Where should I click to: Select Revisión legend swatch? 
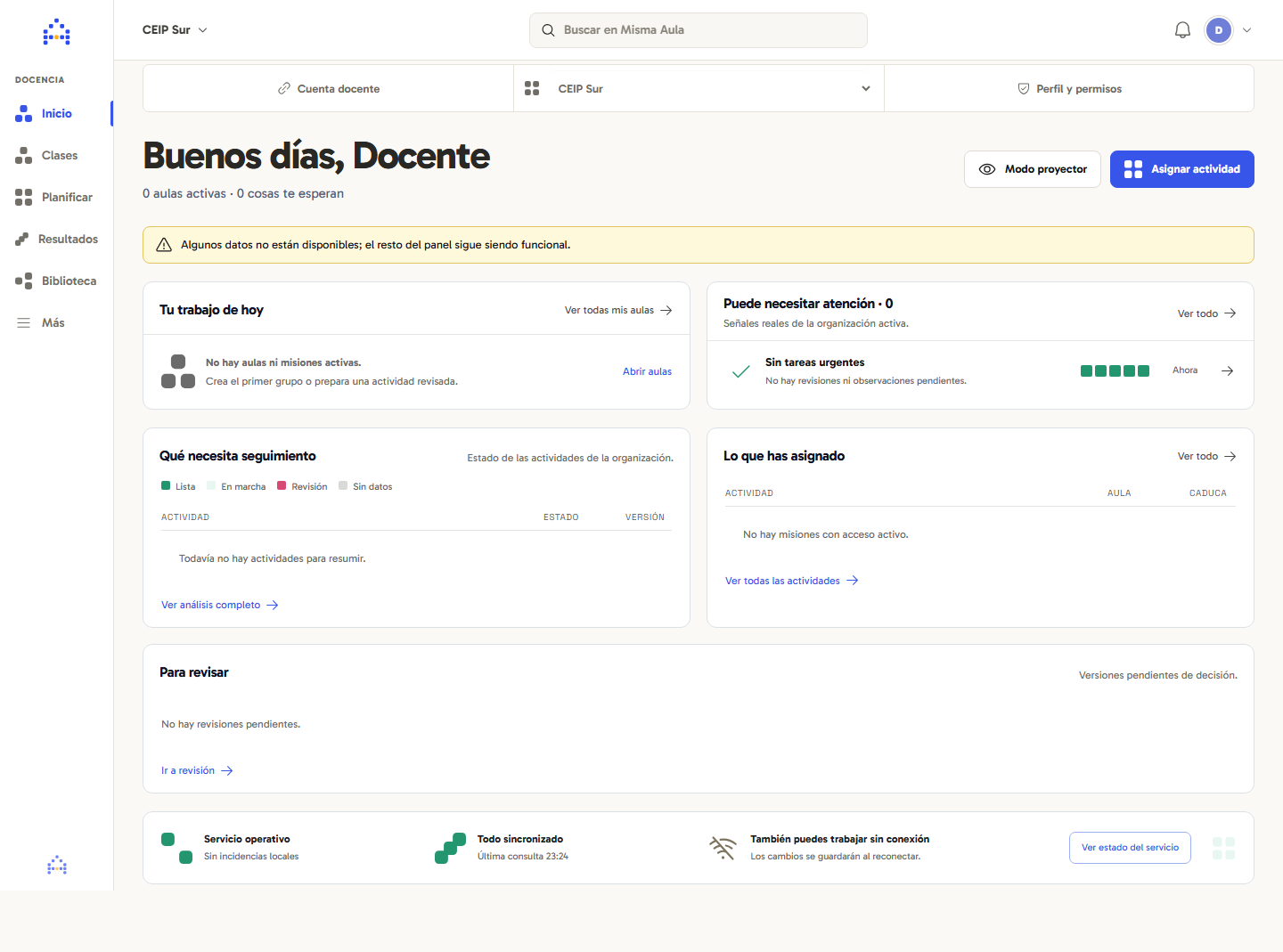click(282, 486)
